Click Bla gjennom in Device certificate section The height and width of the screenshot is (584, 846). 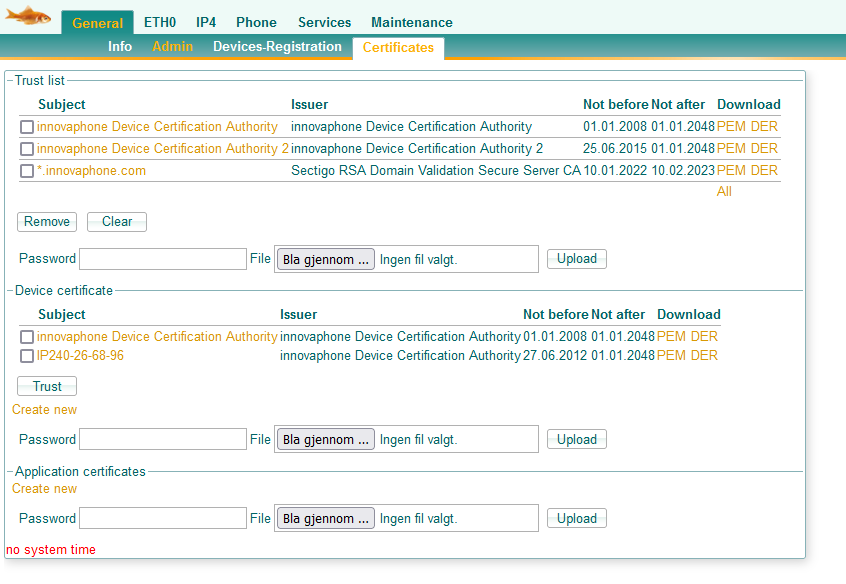tap(325, 440)
